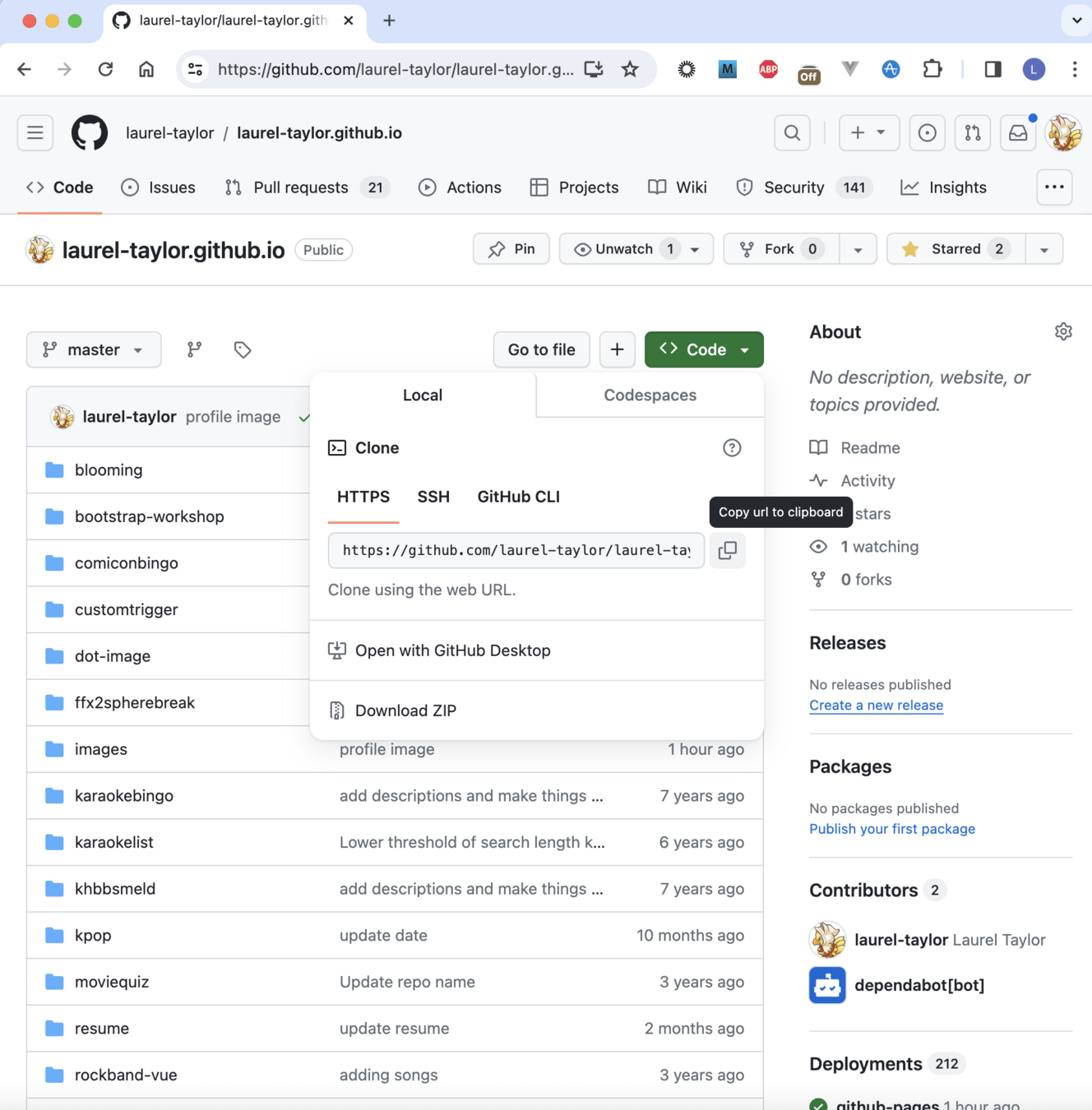Select SSH clone method
Viewport: 1092px width, 1110px height.
point(433,497)
